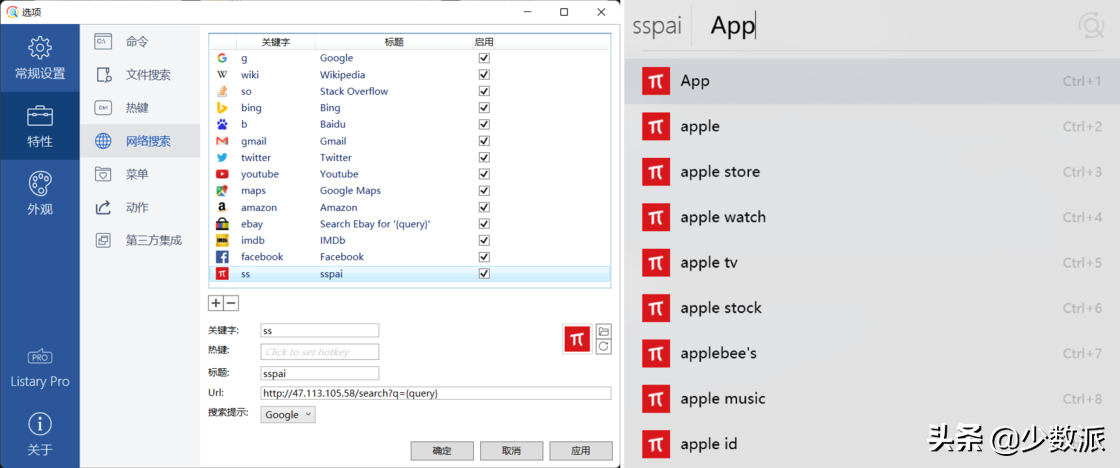Select 'apple stock' suggestion in Listary
Viewport: 1120px width, 468px height.
872,308
